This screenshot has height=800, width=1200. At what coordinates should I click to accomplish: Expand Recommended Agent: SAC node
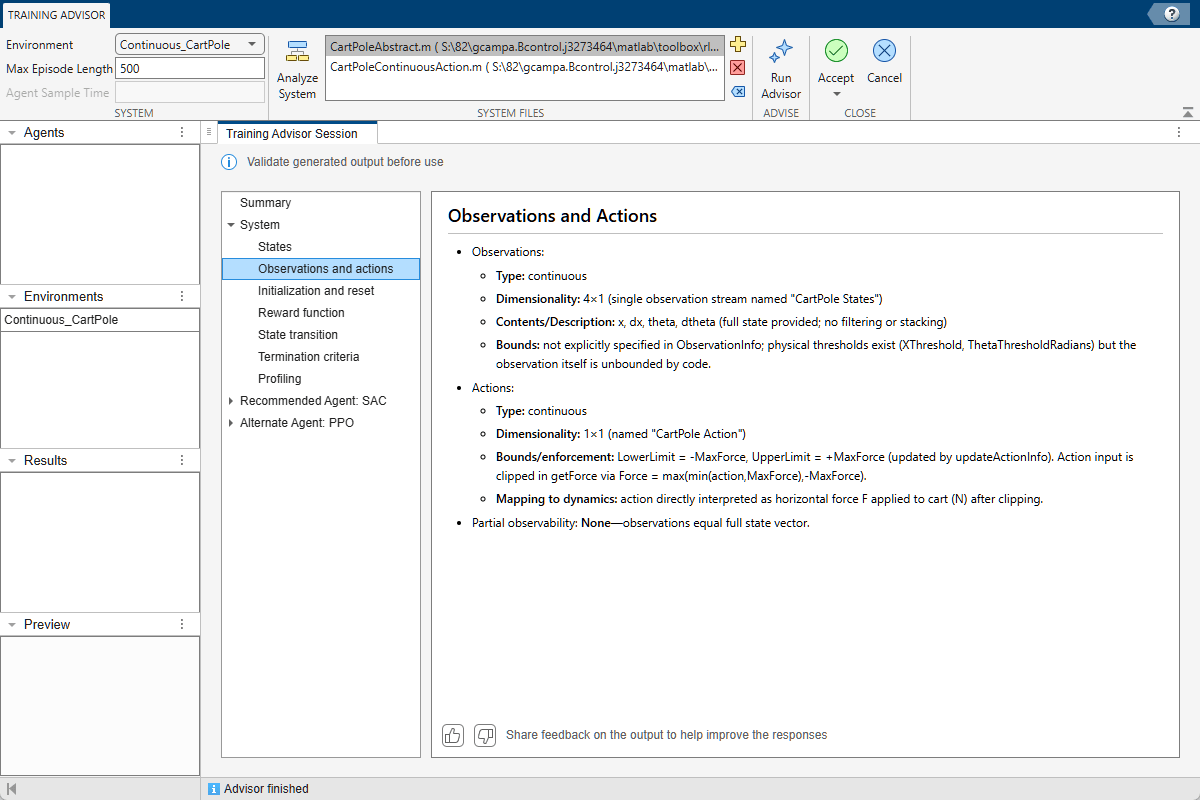click(x=231, y=401)
